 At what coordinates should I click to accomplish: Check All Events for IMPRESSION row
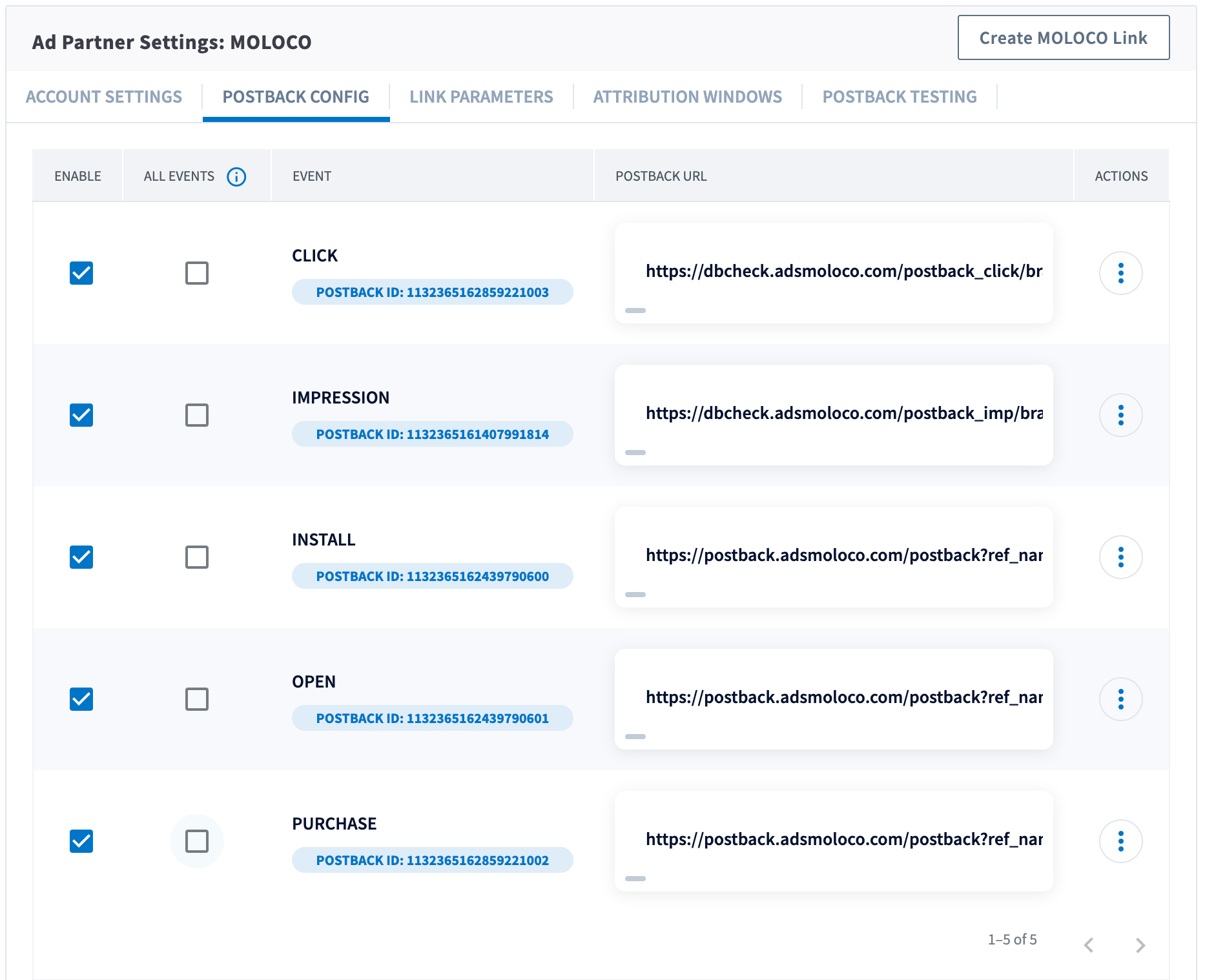click(x=197, y=415)
